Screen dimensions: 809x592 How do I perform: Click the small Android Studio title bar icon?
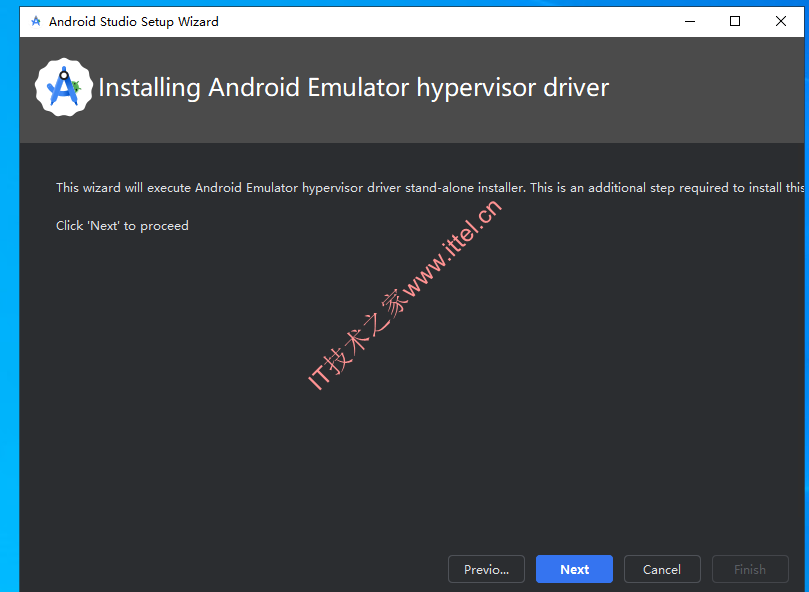(x=36, y=22)
